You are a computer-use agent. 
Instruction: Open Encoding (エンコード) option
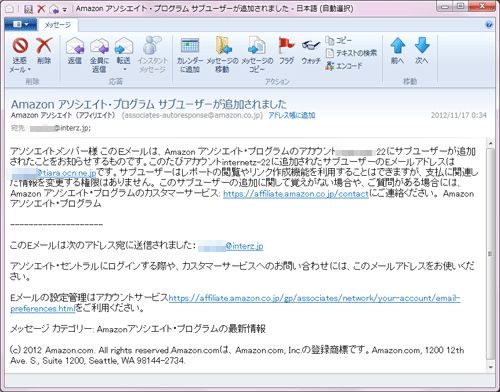pos(344,66)
